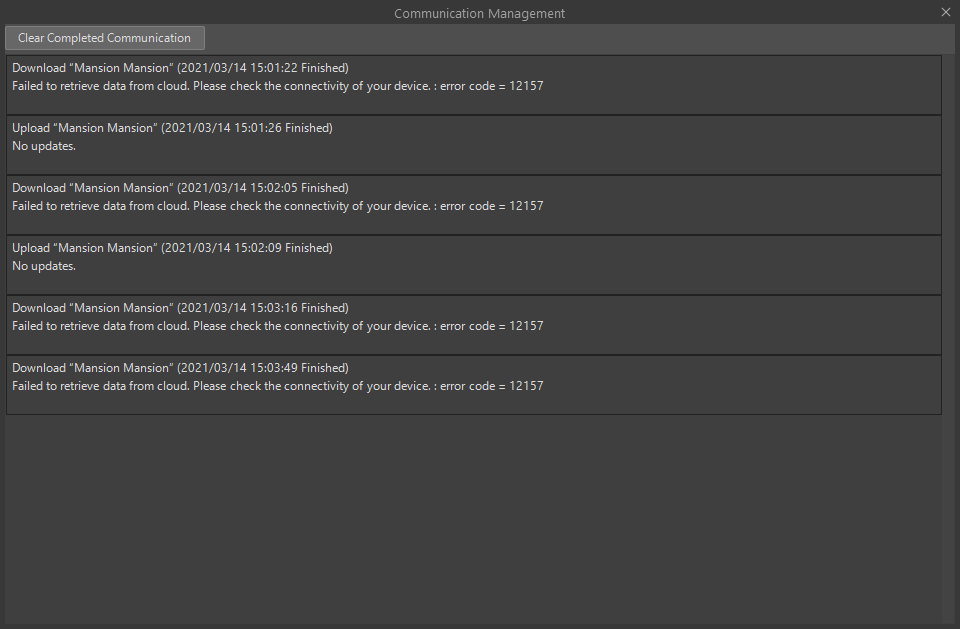960x629 pixels.
Task: Click title text of 15:01:22 Download row
Action: 181,68
